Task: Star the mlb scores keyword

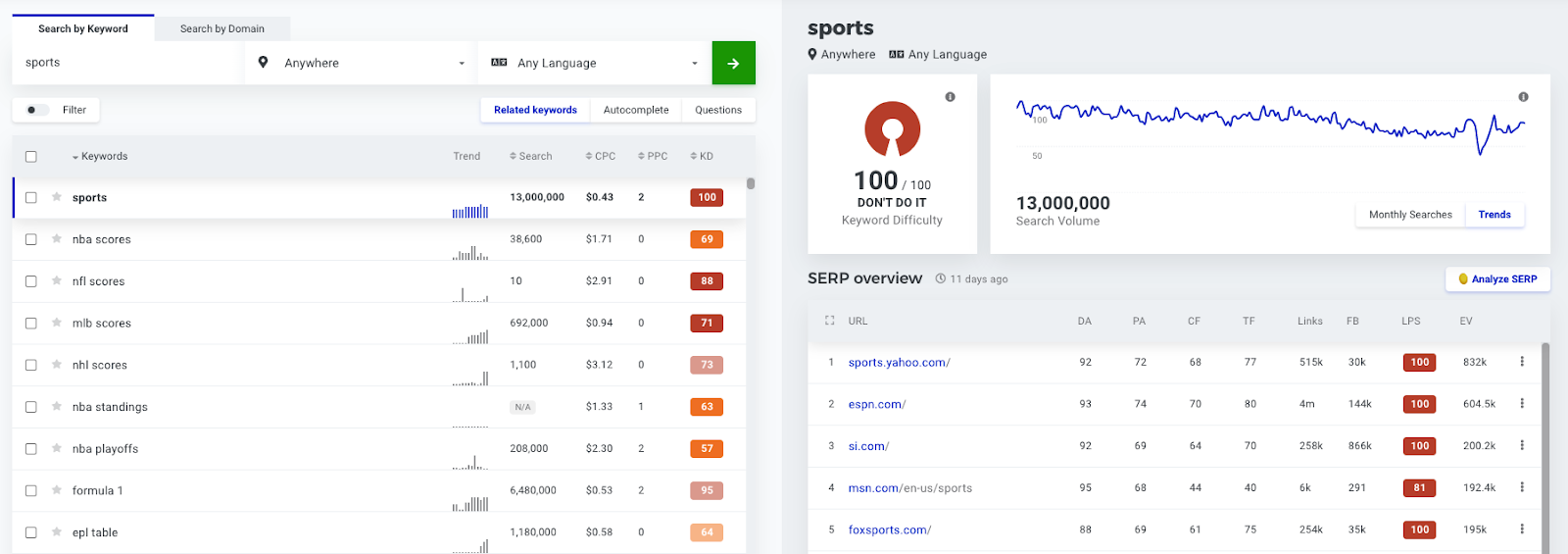Action: 57,323
